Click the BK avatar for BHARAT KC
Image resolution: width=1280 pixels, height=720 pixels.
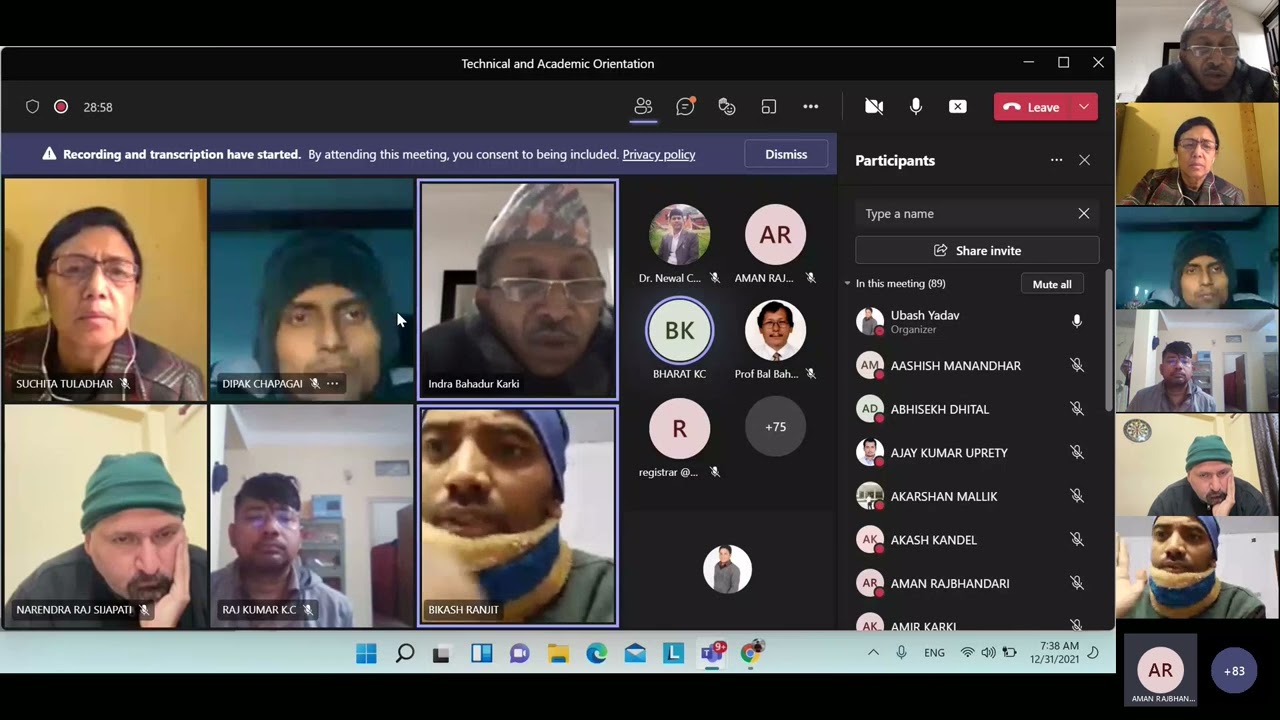(x=679, y=331)
